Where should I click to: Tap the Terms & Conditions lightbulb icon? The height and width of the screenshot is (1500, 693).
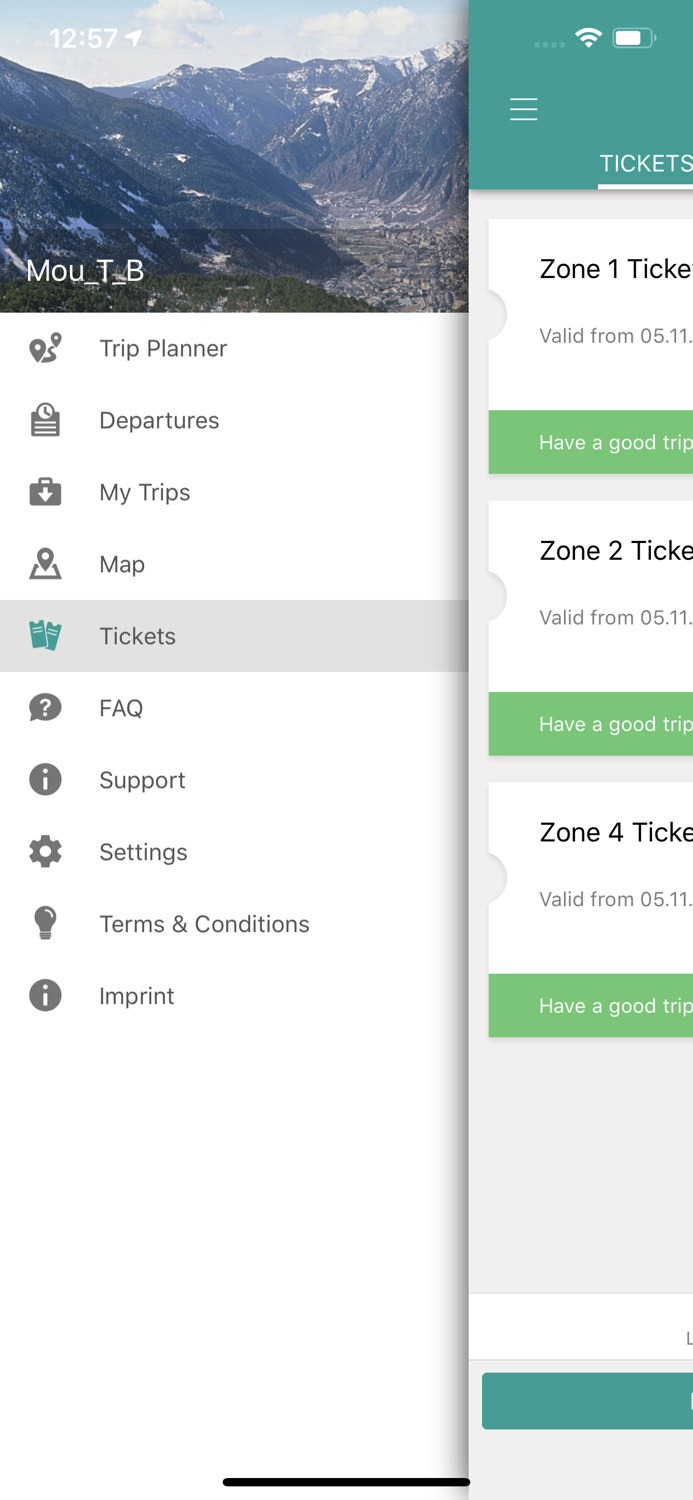pyautogui.click(x=45, y=924)
